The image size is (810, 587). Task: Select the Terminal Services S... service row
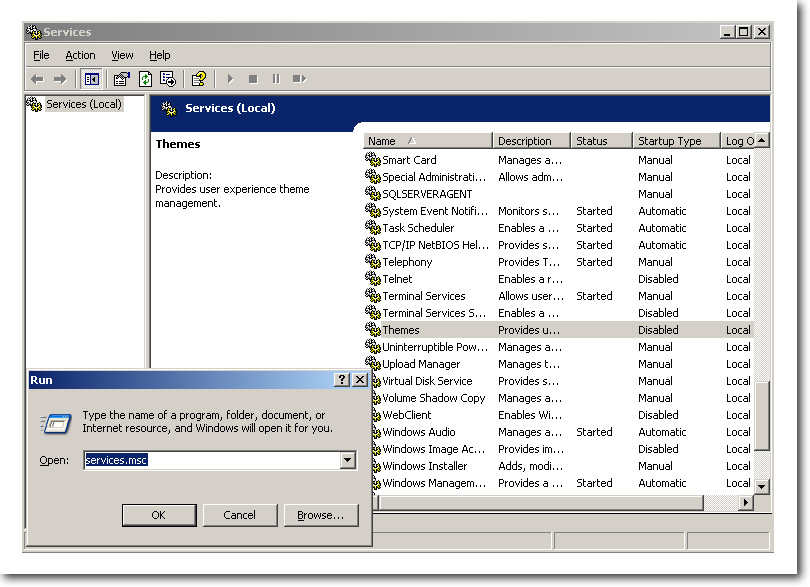558,313
